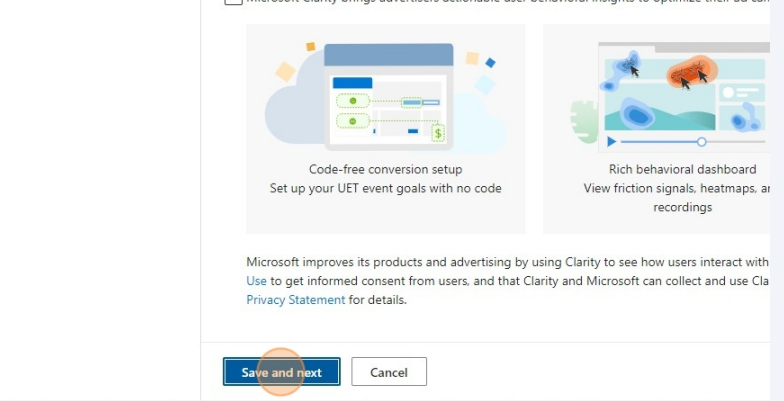
Task: Click the orange heatmap blob with cursors
Action: [692, 73]
